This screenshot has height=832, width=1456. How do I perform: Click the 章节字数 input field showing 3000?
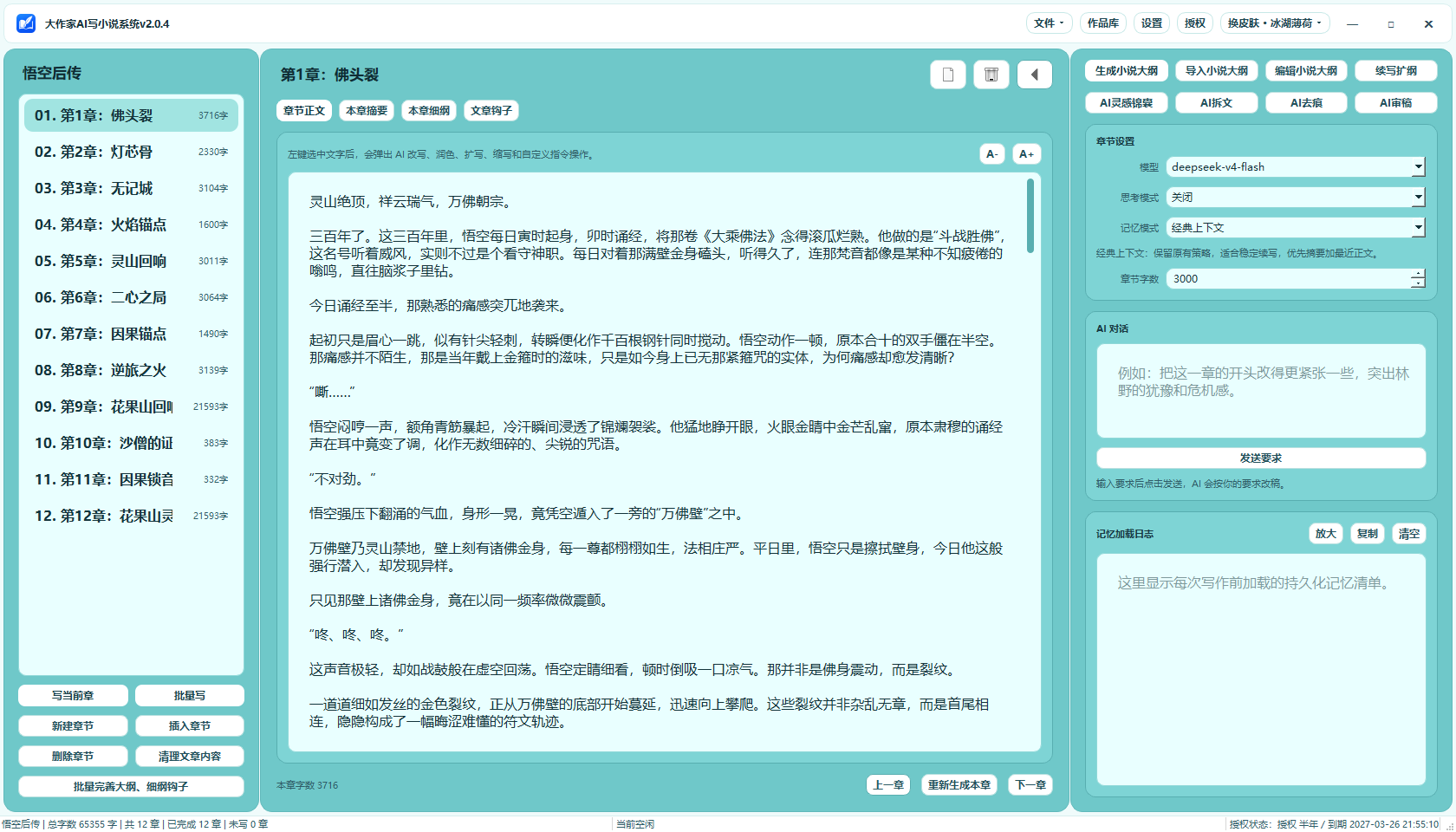point(1289,278)
